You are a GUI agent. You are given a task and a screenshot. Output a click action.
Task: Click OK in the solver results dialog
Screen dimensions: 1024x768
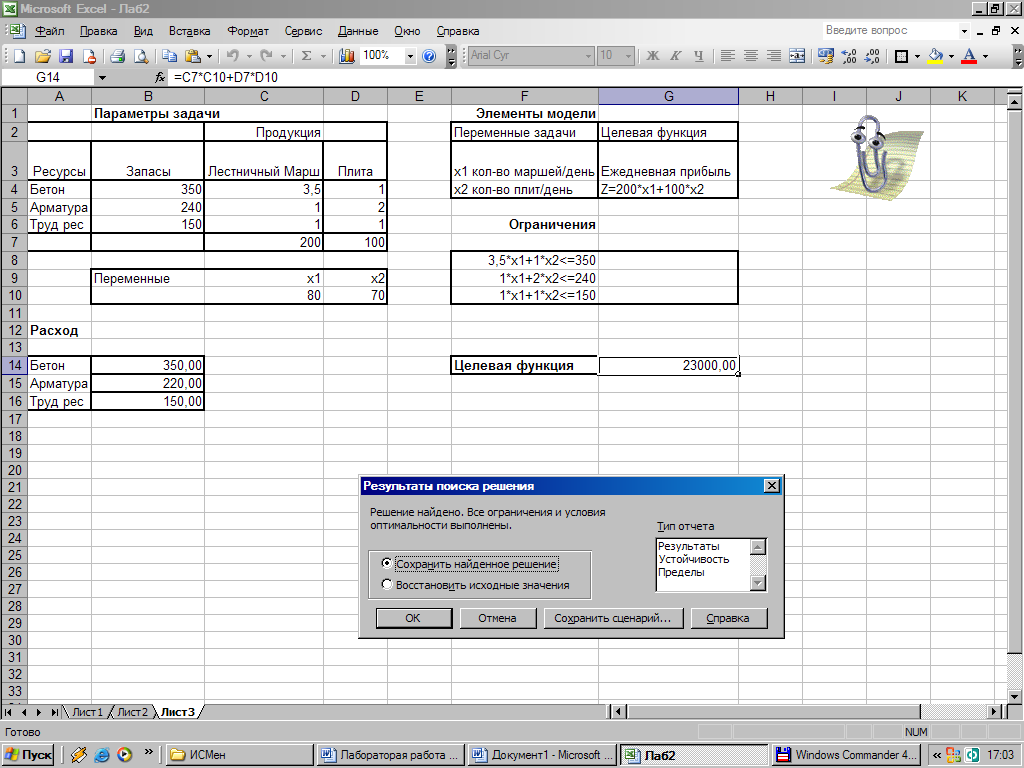click(x=413, y=618)
